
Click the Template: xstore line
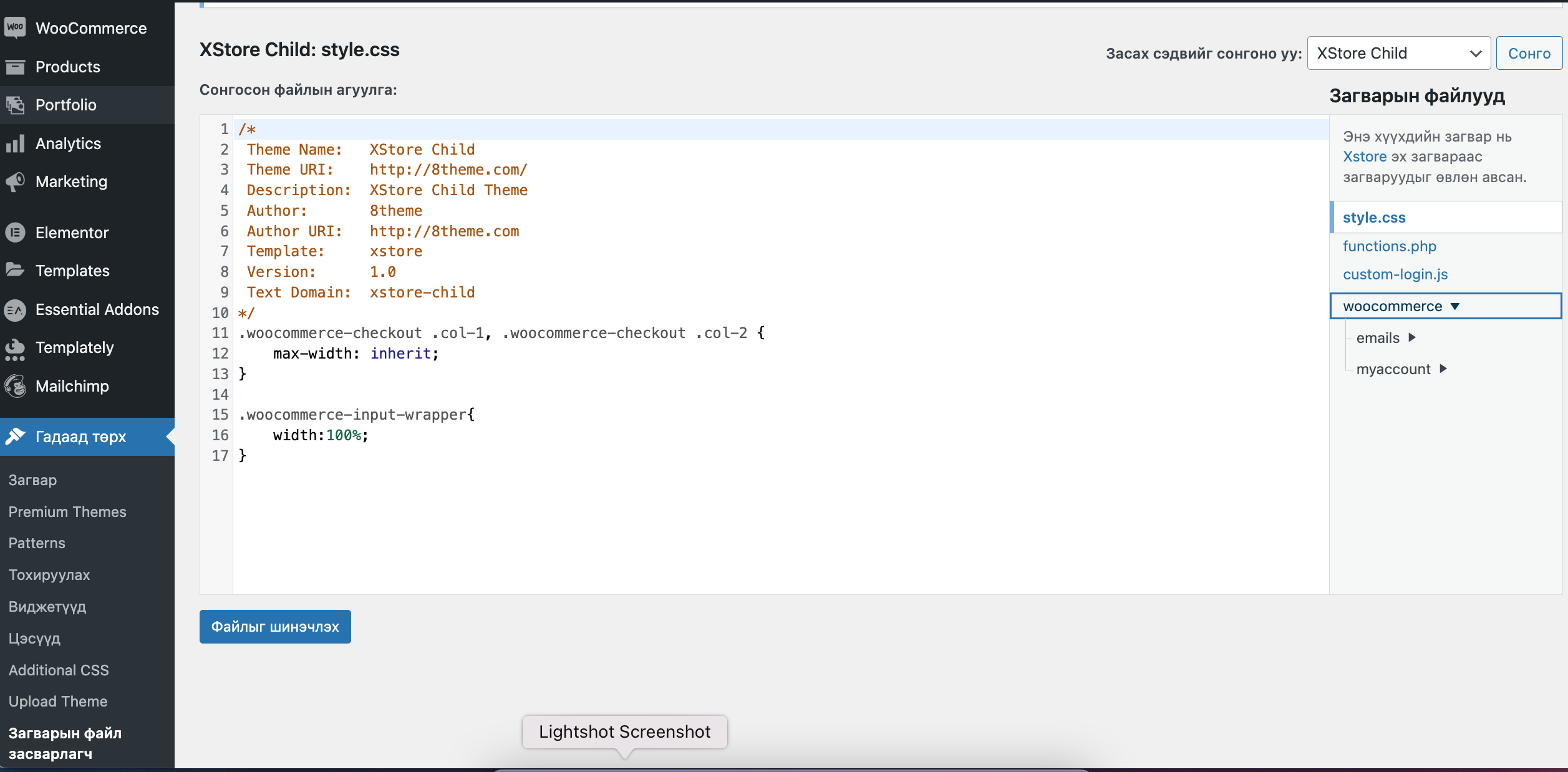pos(334,251)
